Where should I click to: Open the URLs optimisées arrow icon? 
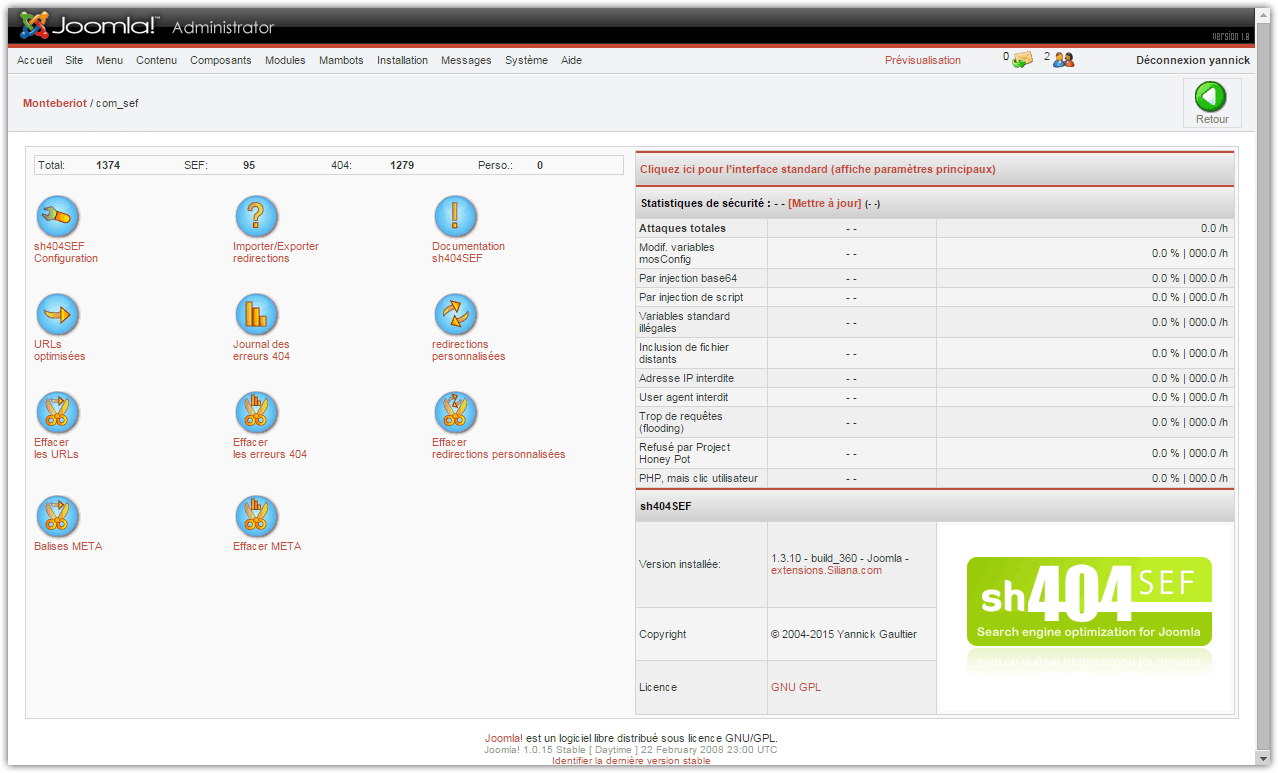click(57, 314)
